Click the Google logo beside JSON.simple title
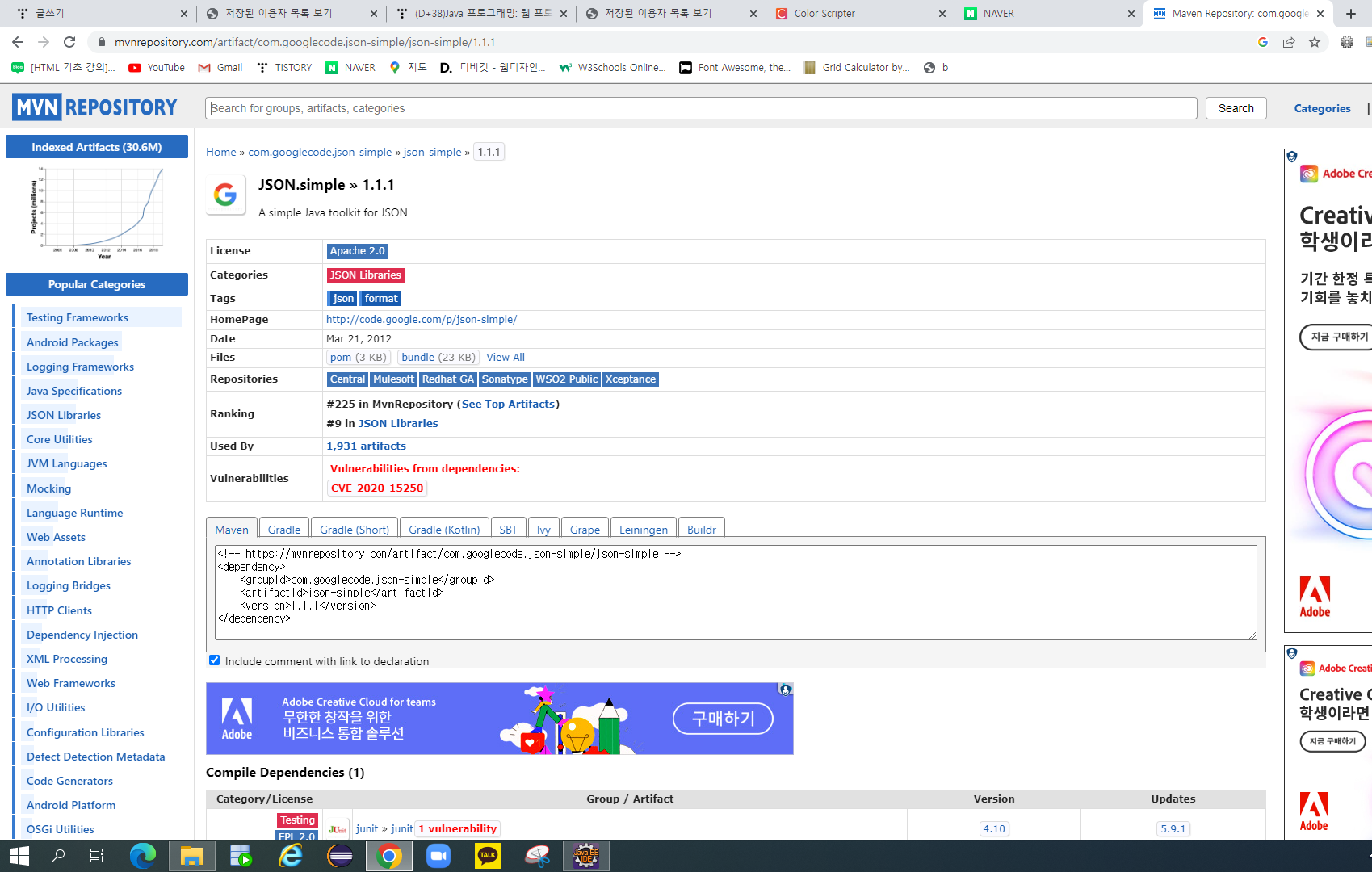Viewport: 1372px width, 872px height. 225,195
